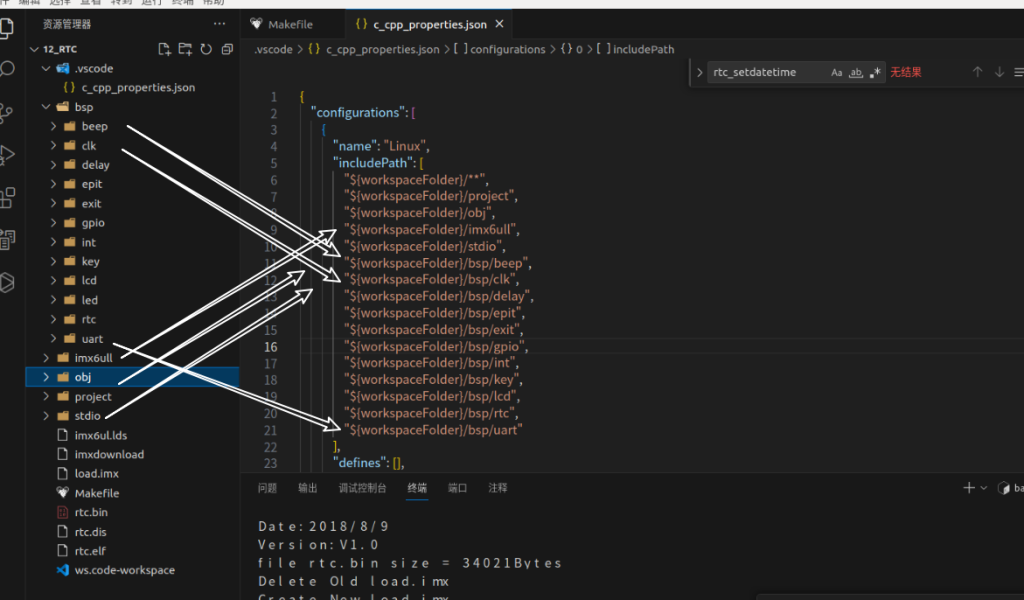Close the c_cpp_properties.json tab
The height and width of the screenshot is (600, 1024).
pos(500,24)
